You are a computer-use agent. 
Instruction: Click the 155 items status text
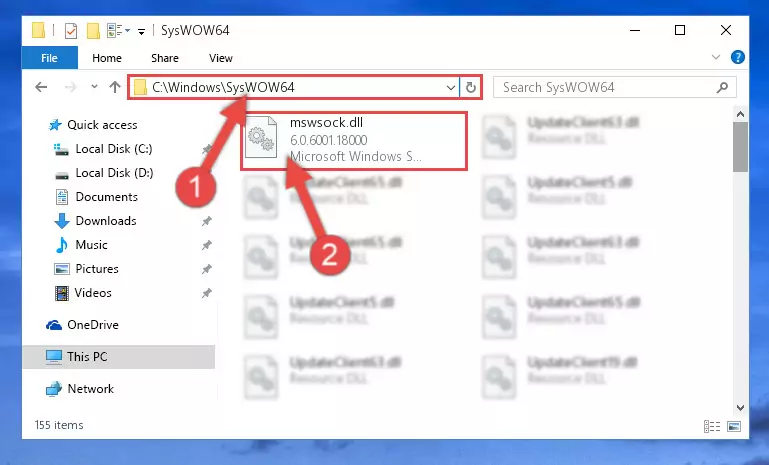pos(59,425)
